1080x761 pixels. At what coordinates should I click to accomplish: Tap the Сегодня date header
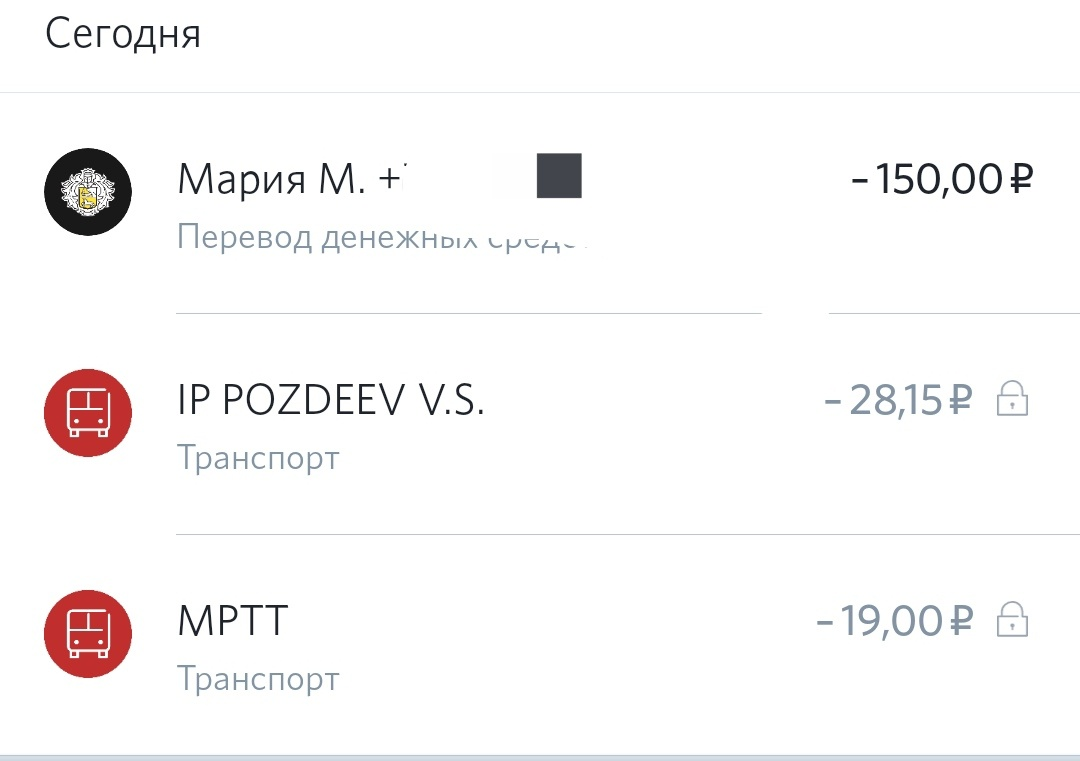click(123, 34)
